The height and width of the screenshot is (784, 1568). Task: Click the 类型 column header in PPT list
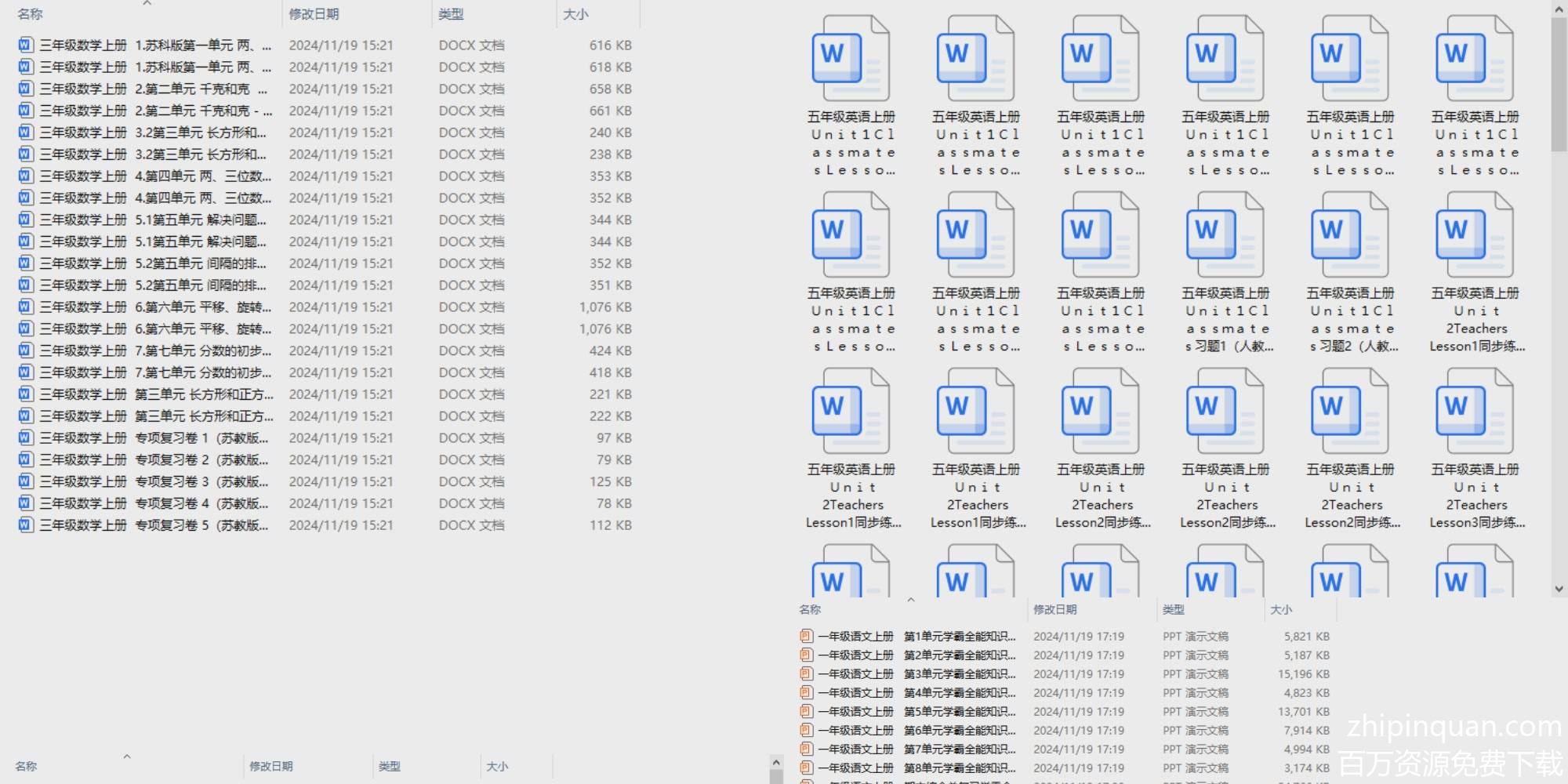(1174, 609)
